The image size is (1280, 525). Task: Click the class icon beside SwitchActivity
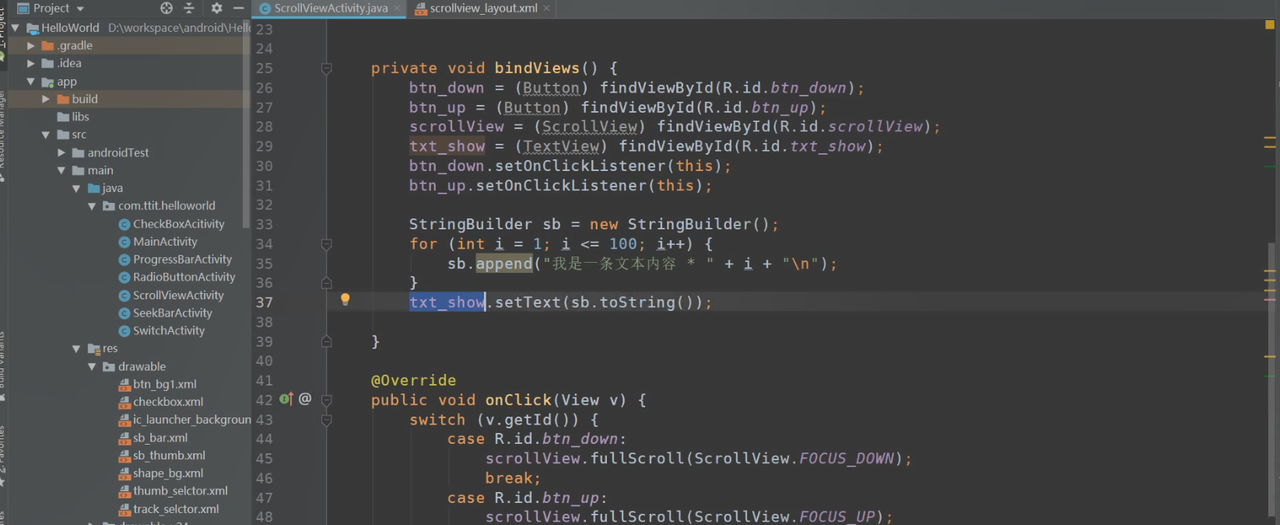point(124,331)
